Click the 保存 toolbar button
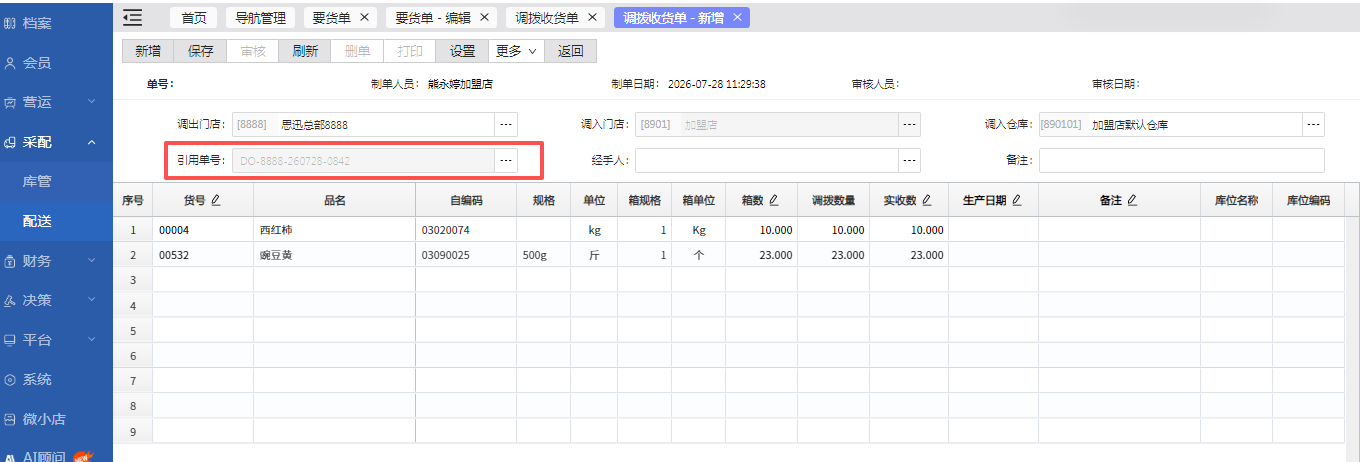Image resolution: width=1360 pixels, height=462 pixels. [200, 51]
